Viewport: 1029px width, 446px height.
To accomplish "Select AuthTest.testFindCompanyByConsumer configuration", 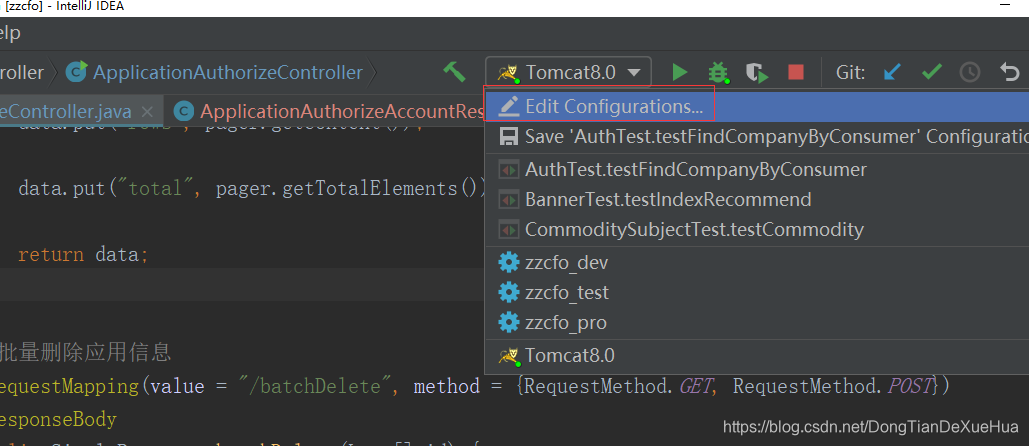I will [757, 170].
